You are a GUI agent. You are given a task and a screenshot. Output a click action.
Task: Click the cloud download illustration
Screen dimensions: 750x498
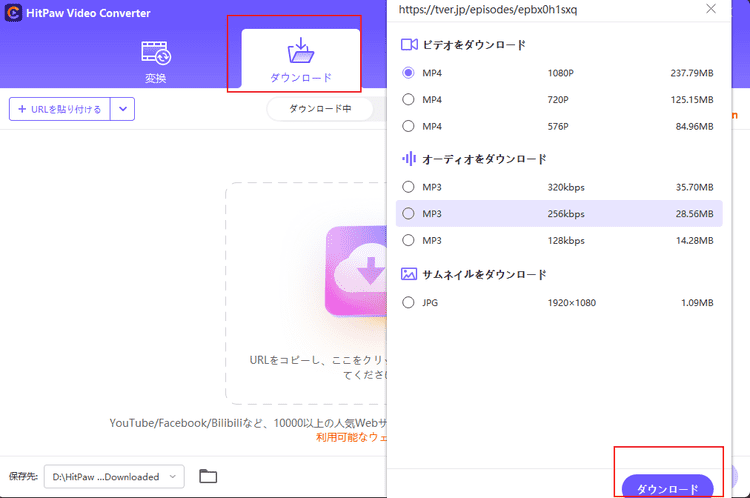click(x=356, y=271)
